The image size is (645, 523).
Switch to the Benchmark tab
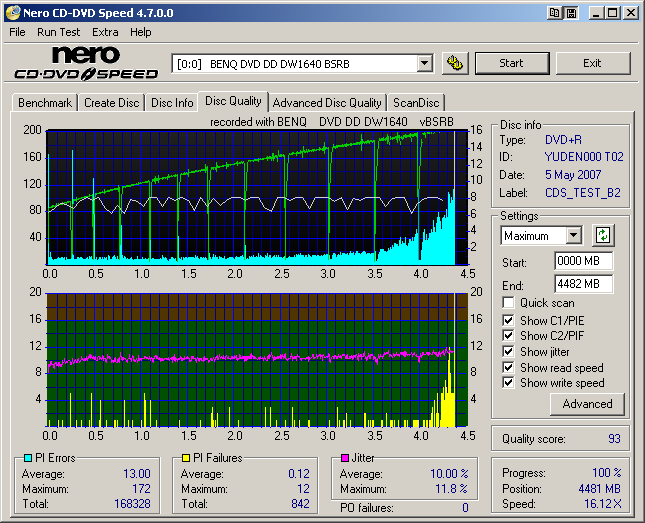click(x=45, y=103)
